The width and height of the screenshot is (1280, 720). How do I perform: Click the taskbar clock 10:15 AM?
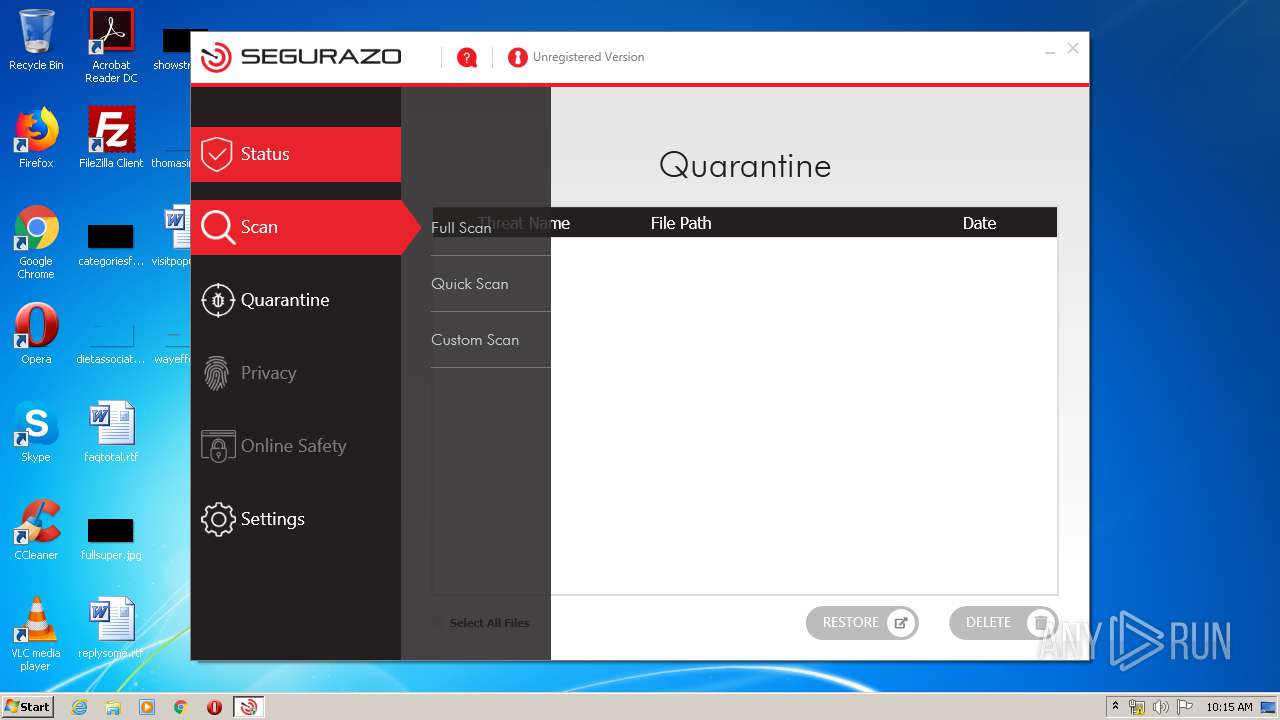click(1229, 707)
